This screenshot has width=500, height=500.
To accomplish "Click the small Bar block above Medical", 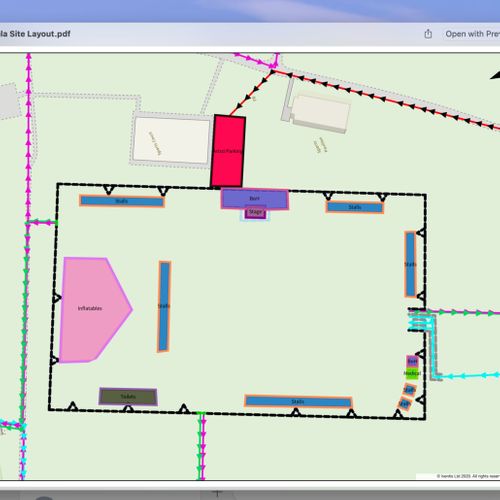I will (x=412, y=361).
